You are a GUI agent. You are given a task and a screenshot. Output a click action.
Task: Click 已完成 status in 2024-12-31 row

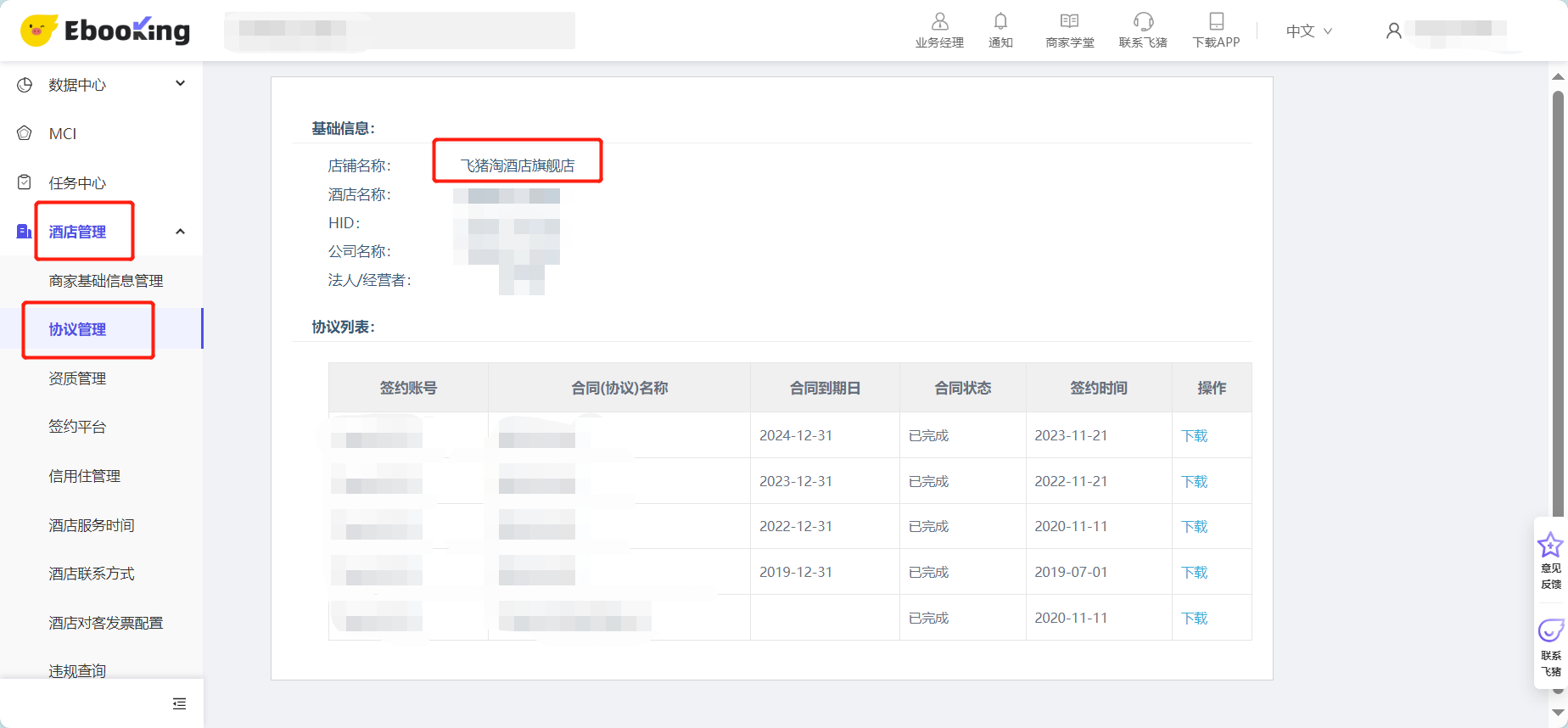pos(928,435)
